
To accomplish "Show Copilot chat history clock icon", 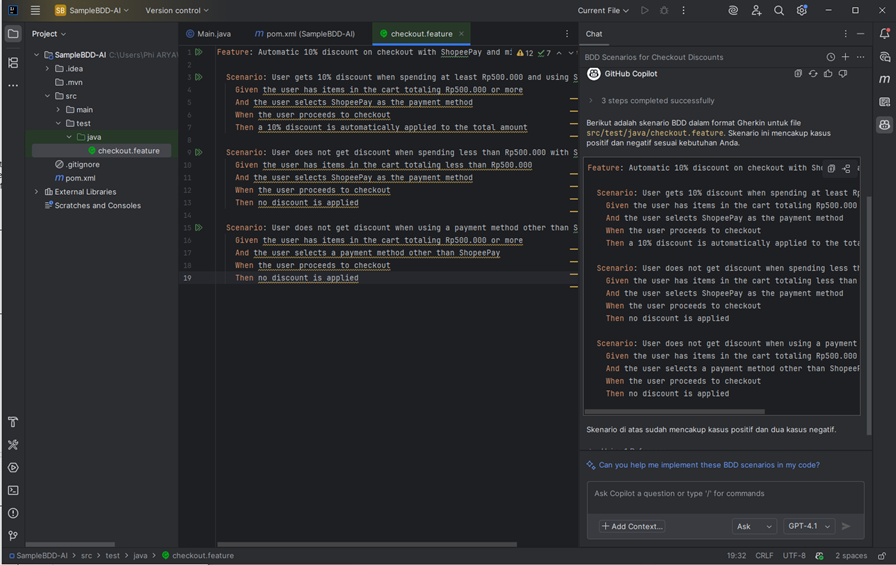I will point(830,57).
